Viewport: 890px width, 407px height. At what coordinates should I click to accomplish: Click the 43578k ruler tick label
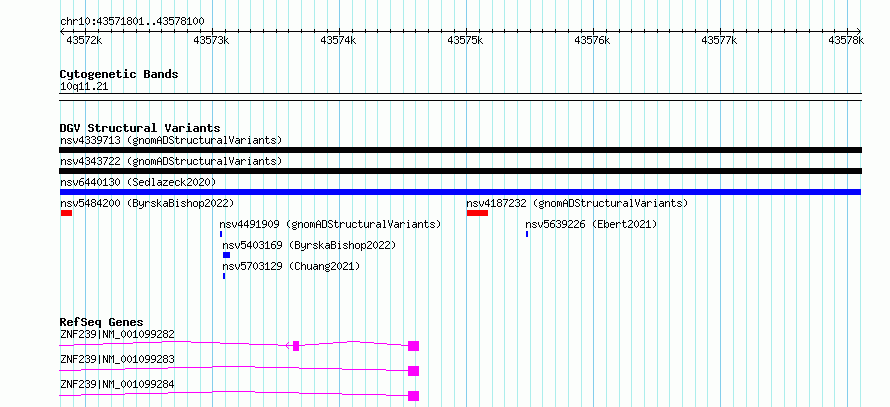(846, 40)
